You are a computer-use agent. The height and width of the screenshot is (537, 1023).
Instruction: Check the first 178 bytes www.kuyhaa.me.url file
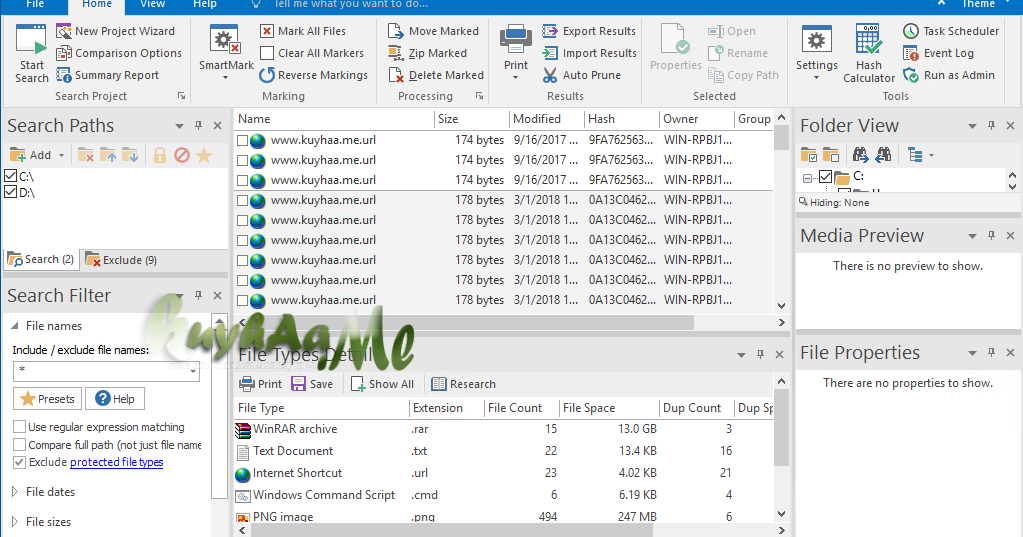pos(242,200)
